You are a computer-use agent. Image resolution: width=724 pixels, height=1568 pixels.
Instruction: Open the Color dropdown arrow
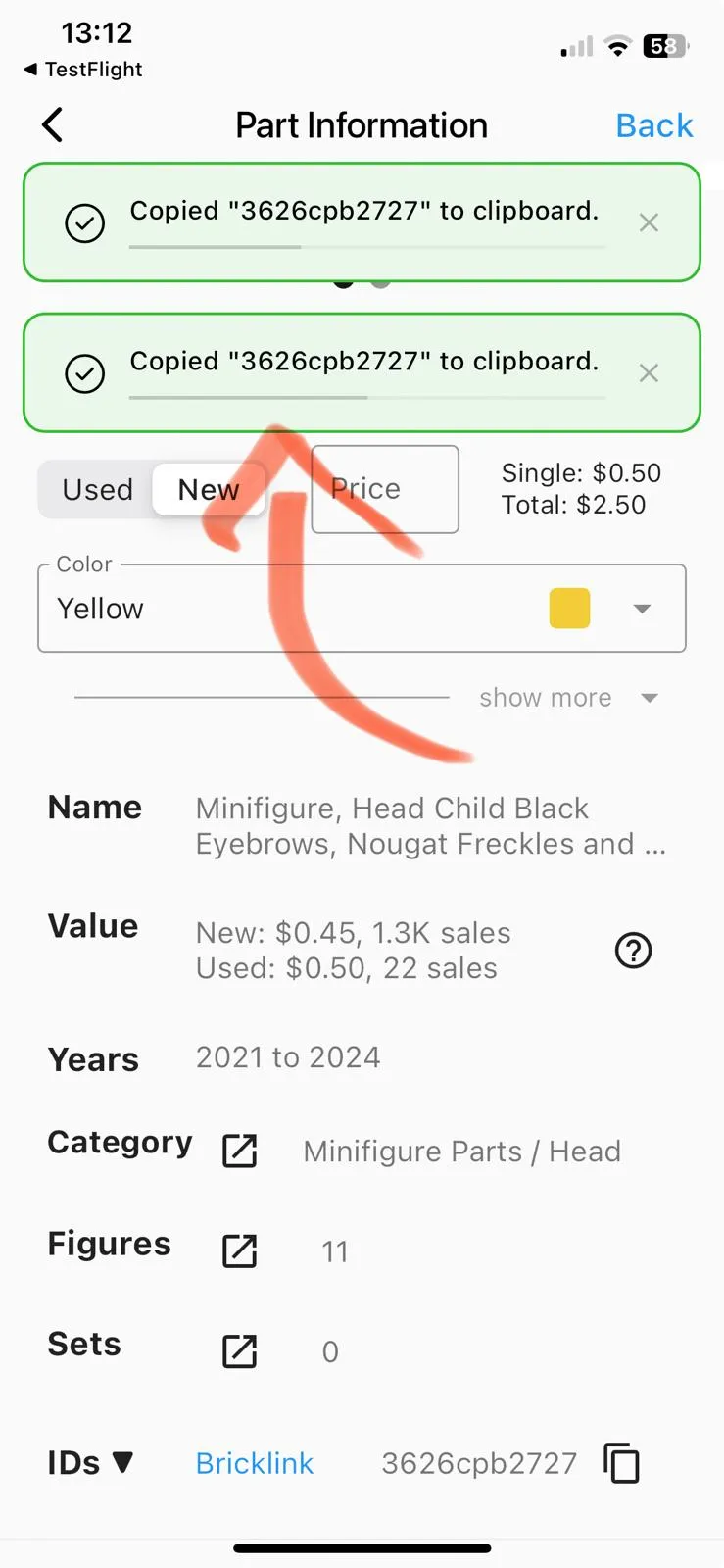coord(642,609)
